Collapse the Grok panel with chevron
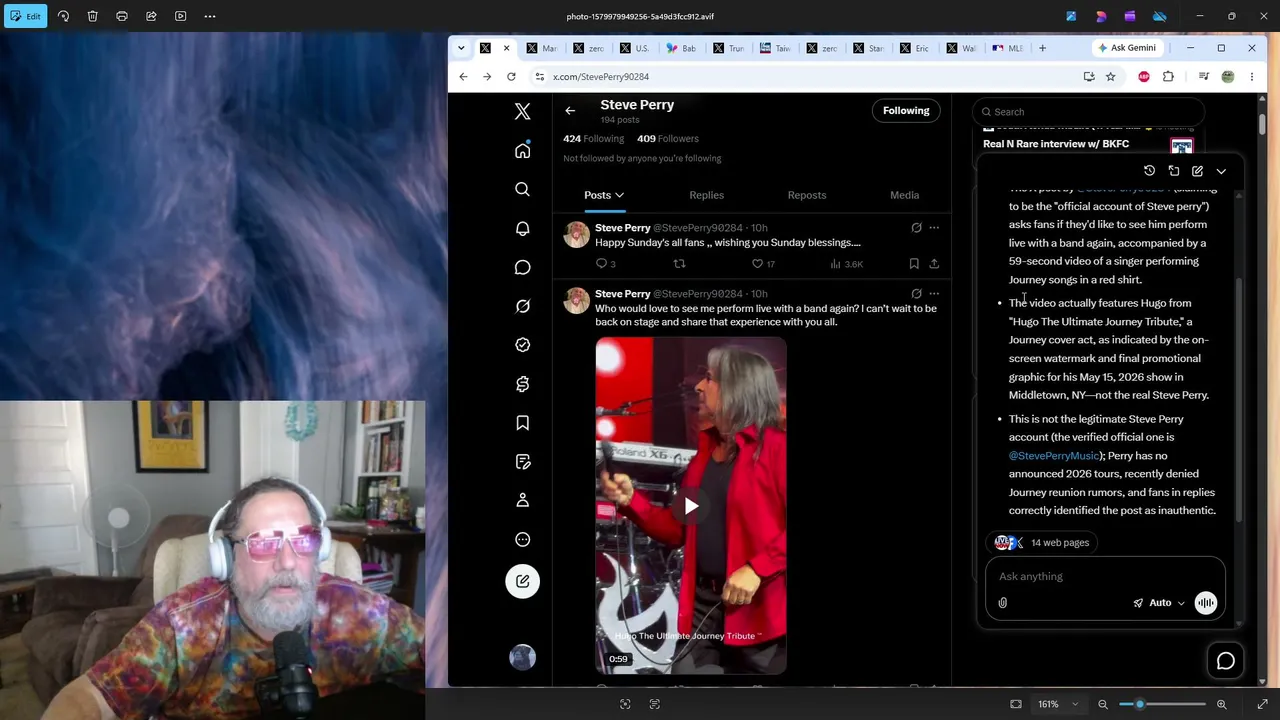1280x720 pixels. point(1221,171)
